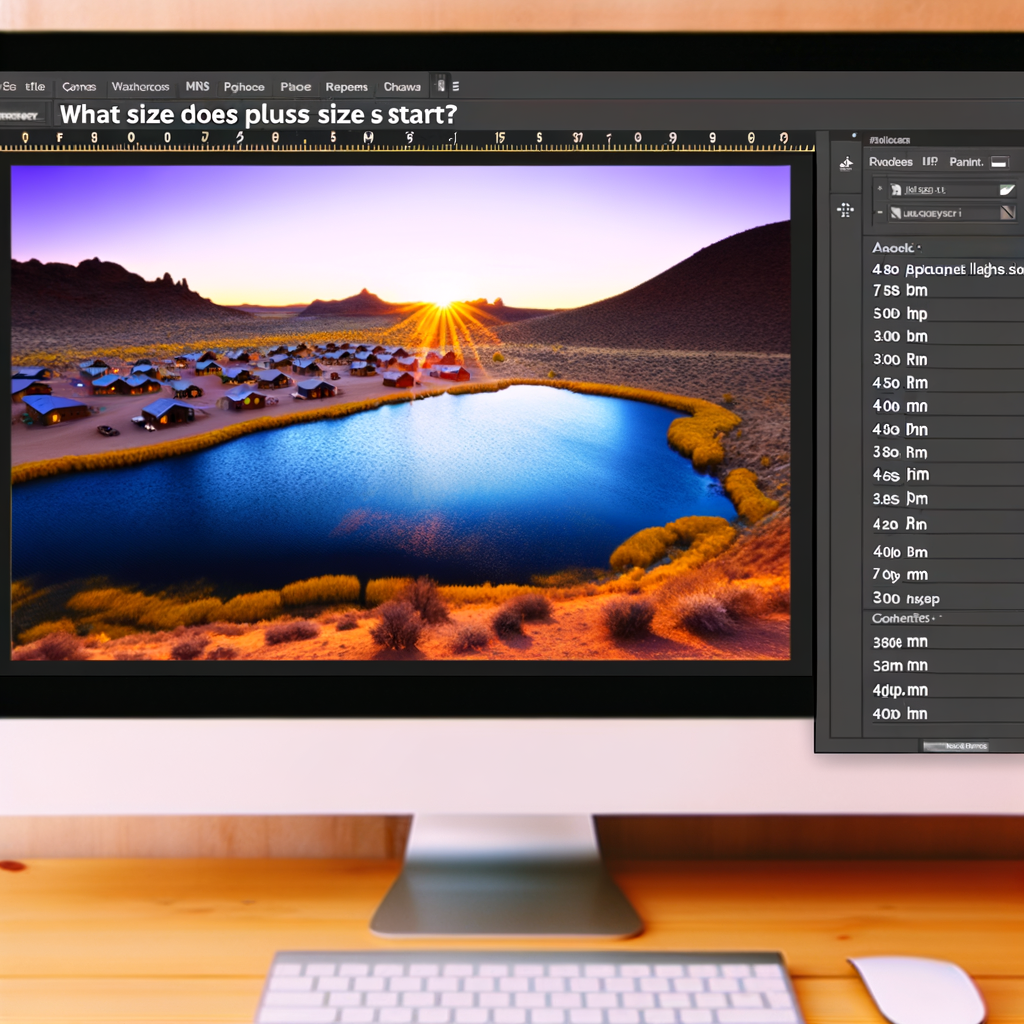Screen dimensions: 1024x1024
Task: Open the Wathercoss menu
Action: click(x=140, y=87)
